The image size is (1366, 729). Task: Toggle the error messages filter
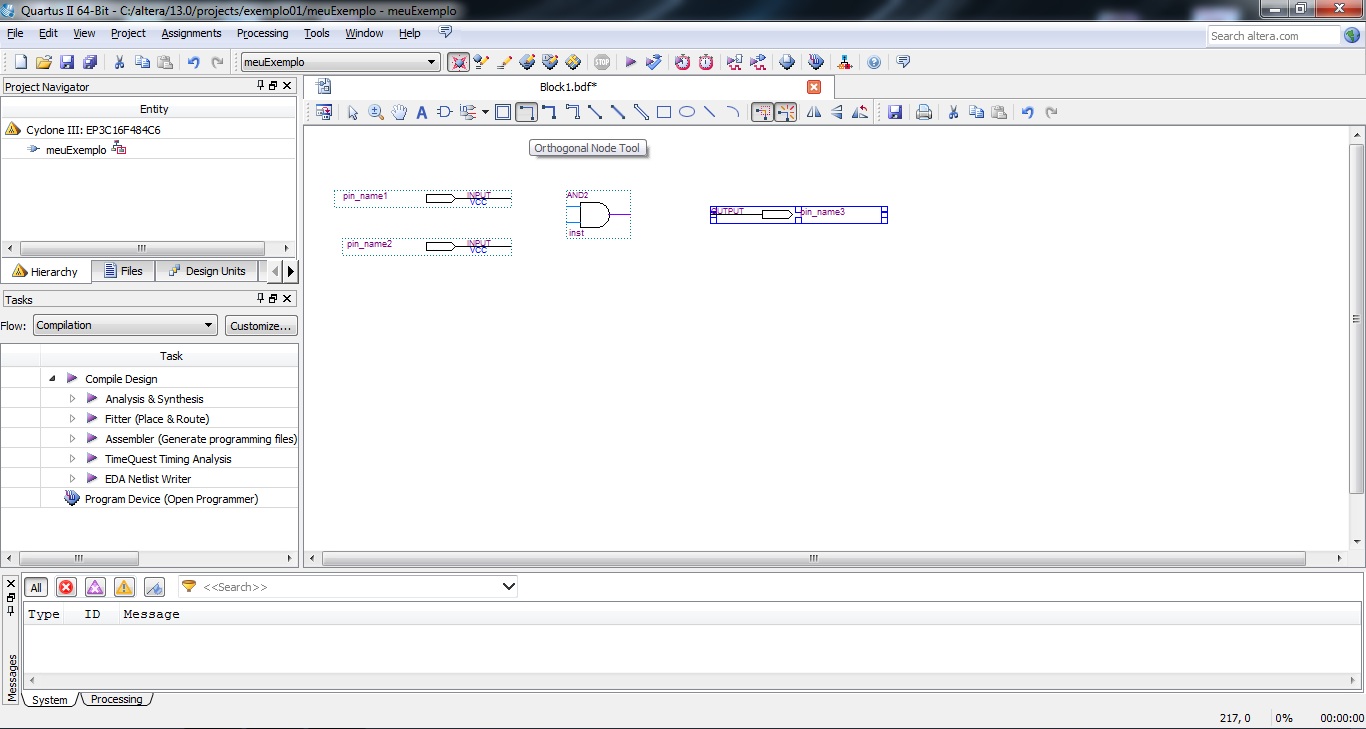(x=66, y=587)
